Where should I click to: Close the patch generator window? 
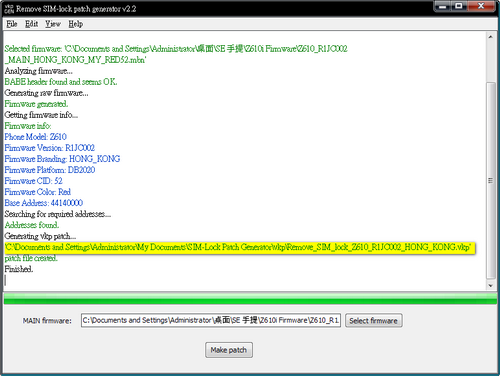(481, 6)
